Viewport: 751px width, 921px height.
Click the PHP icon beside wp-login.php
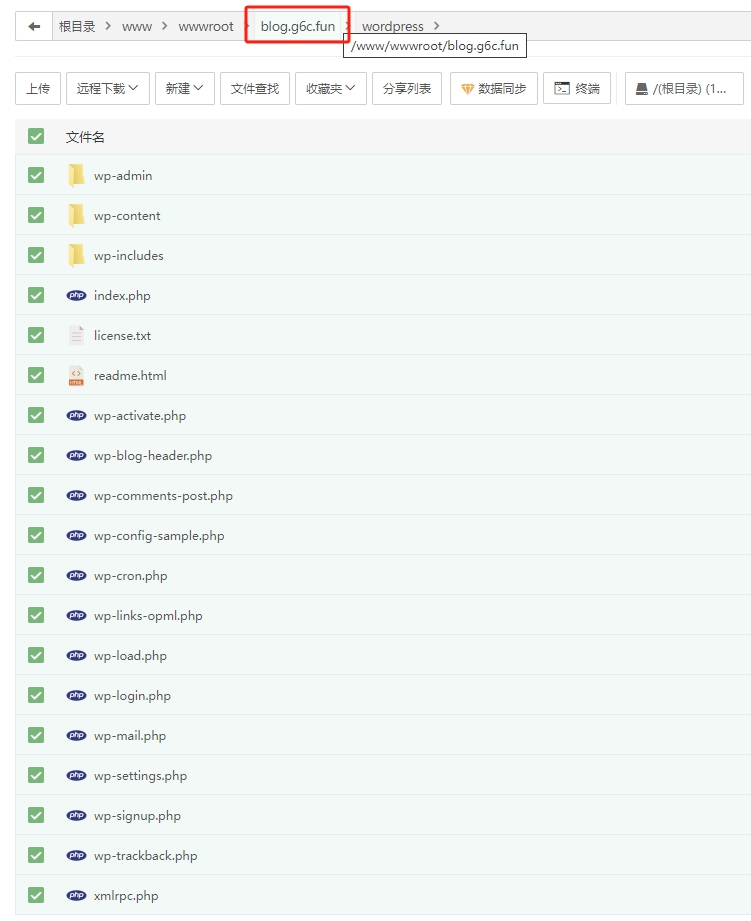[x=76, y=696]
